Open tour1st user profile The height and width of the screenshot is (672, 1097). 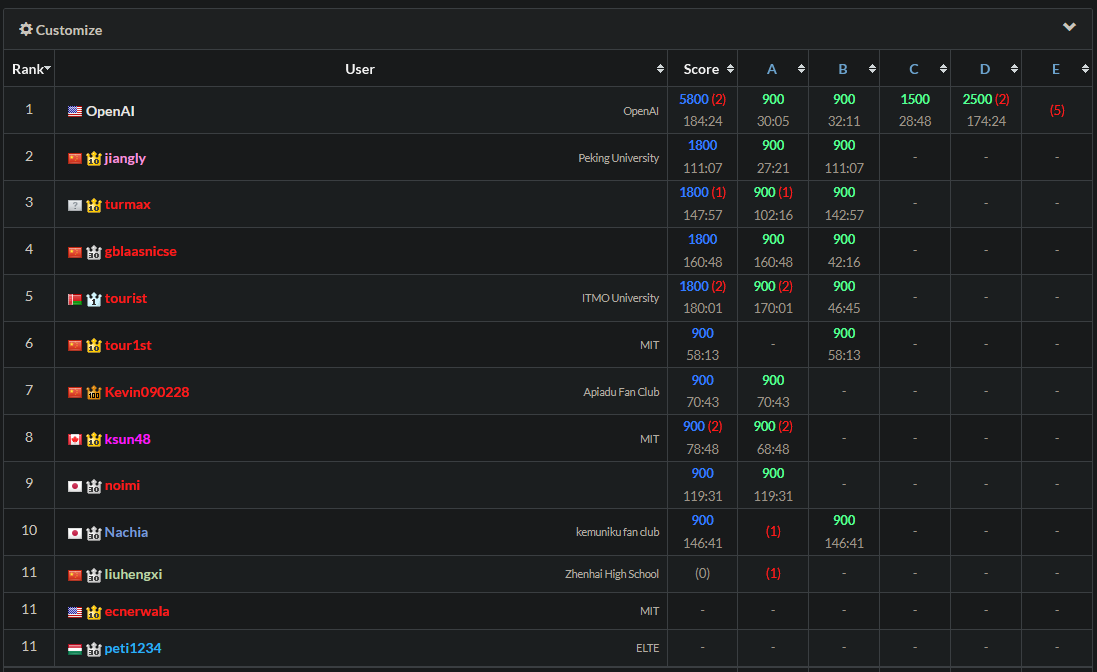point(128,345)
